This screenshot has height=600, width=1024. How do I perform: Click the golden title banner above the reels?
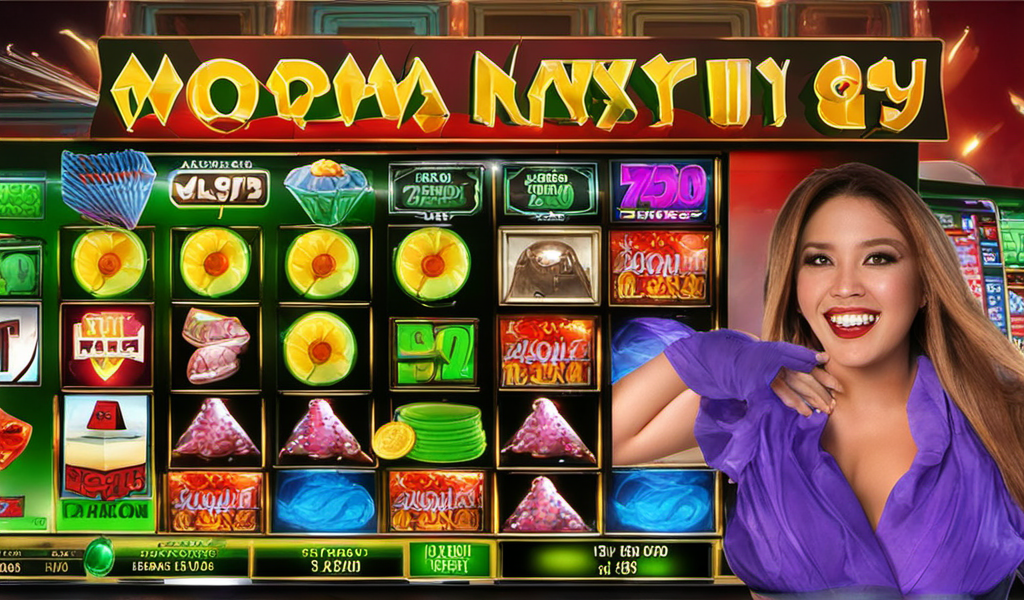click(519, 89)
